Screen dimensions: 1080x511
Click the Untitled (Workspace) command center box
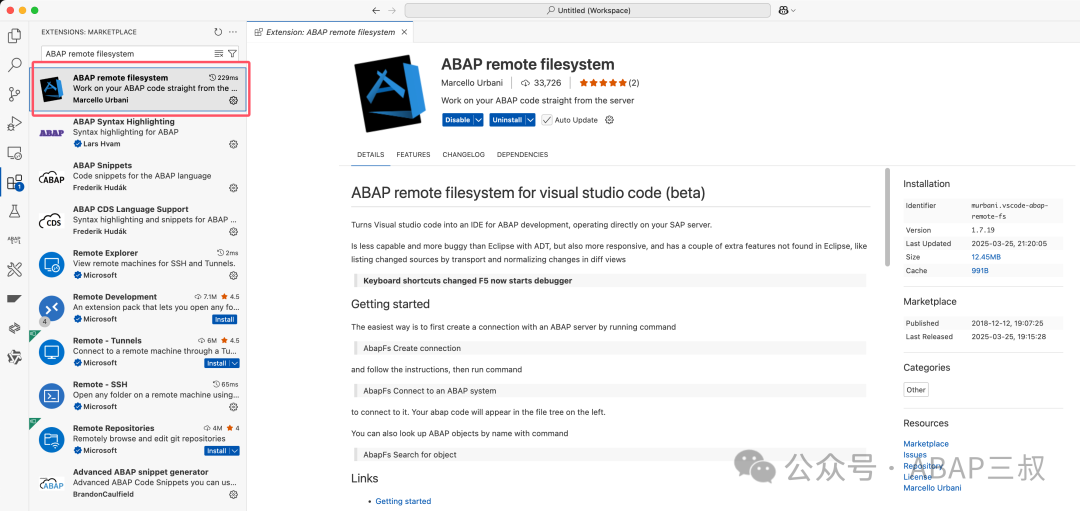tap(588, 10)
